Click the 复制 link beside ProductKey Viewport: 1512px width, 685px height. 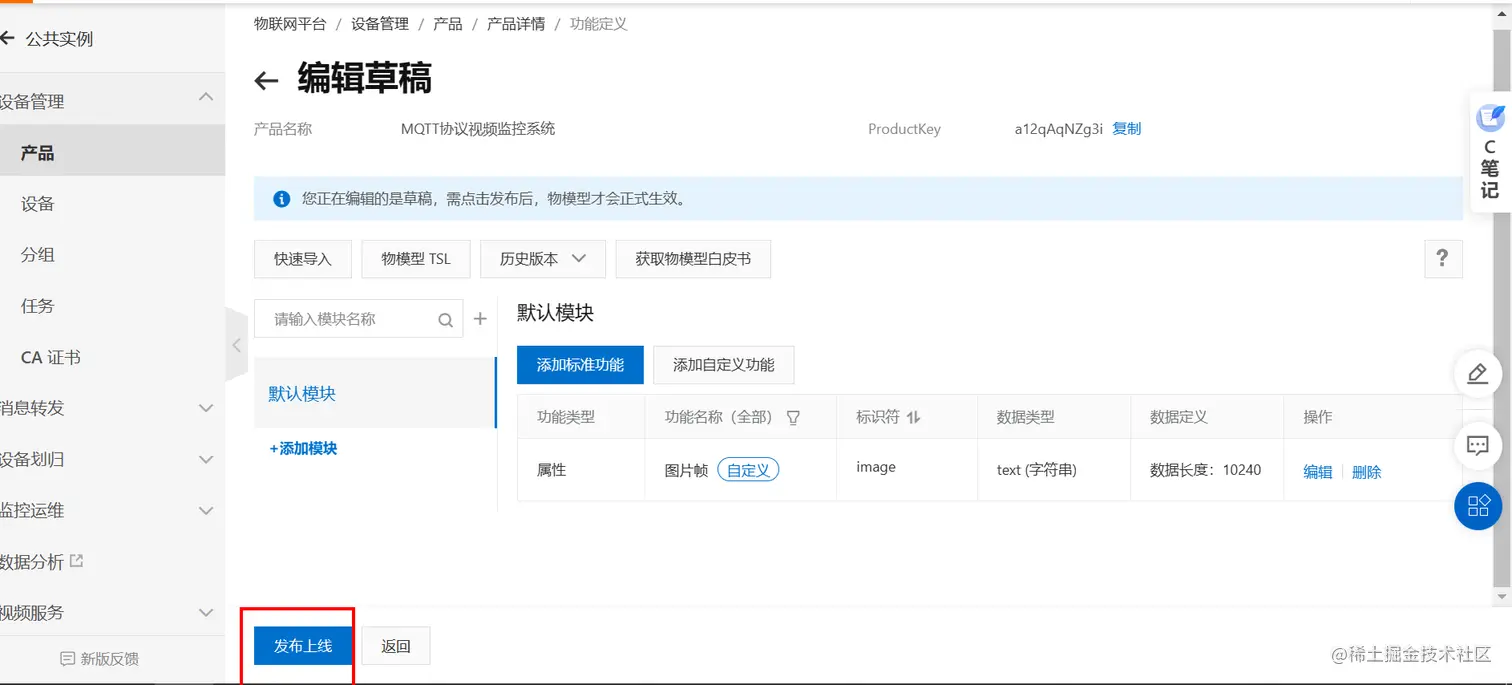(1126, 129)
